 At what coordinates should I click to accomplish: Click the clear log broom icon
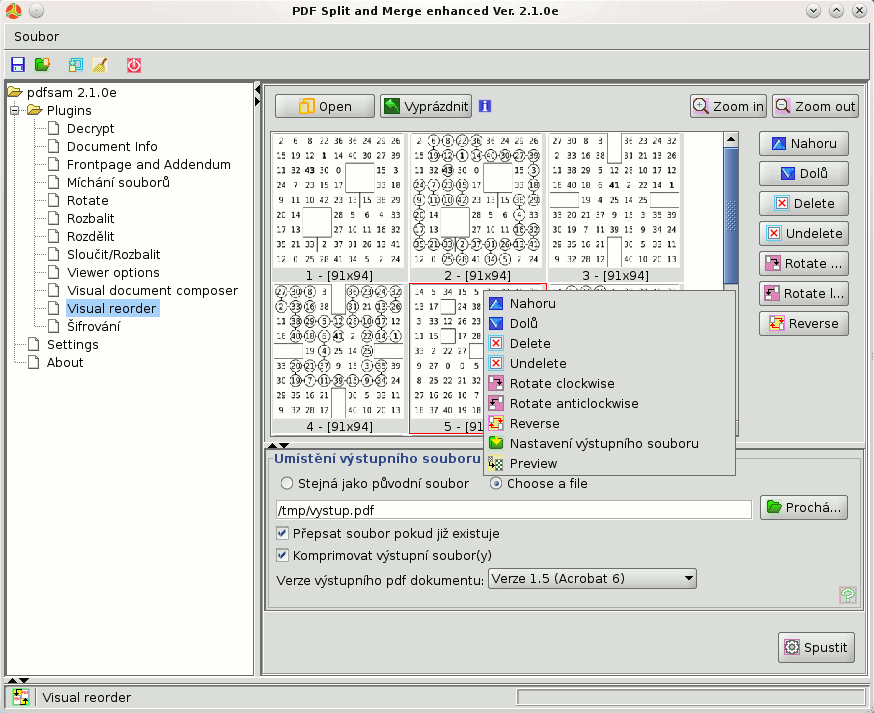[x=100, y=65]
